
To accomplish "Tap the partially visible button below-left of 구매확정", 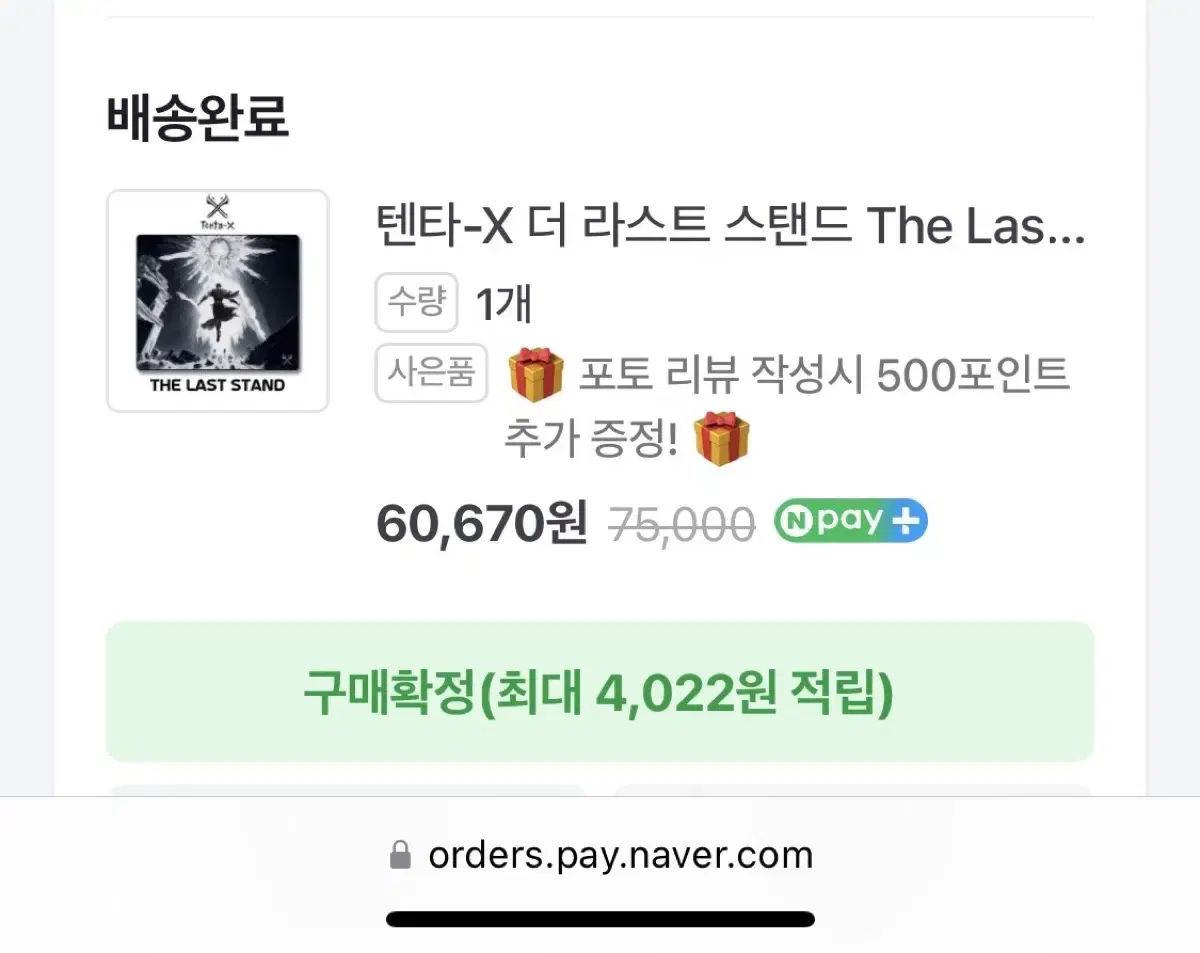I will pos(346,791).
